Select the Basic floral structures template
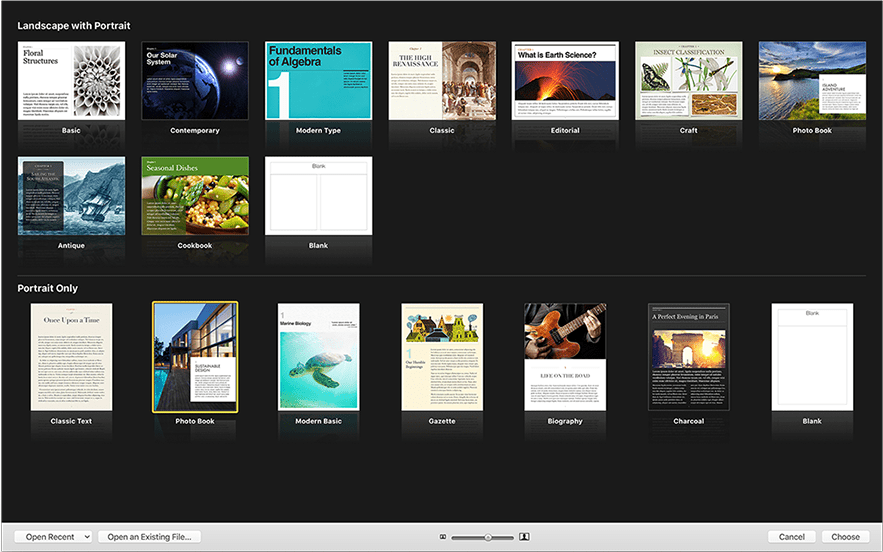This screenshot has height=552, width=883. coord(71,81)
